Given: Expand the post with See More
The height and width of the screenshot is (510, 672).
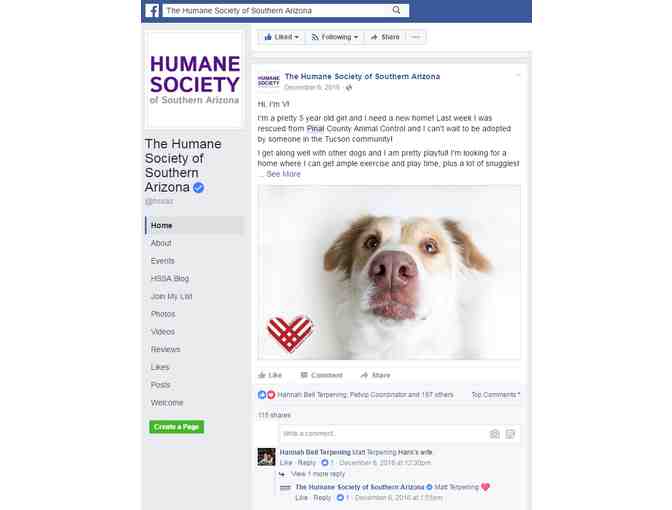Looking at the screenshot, I should pos(283,174).
